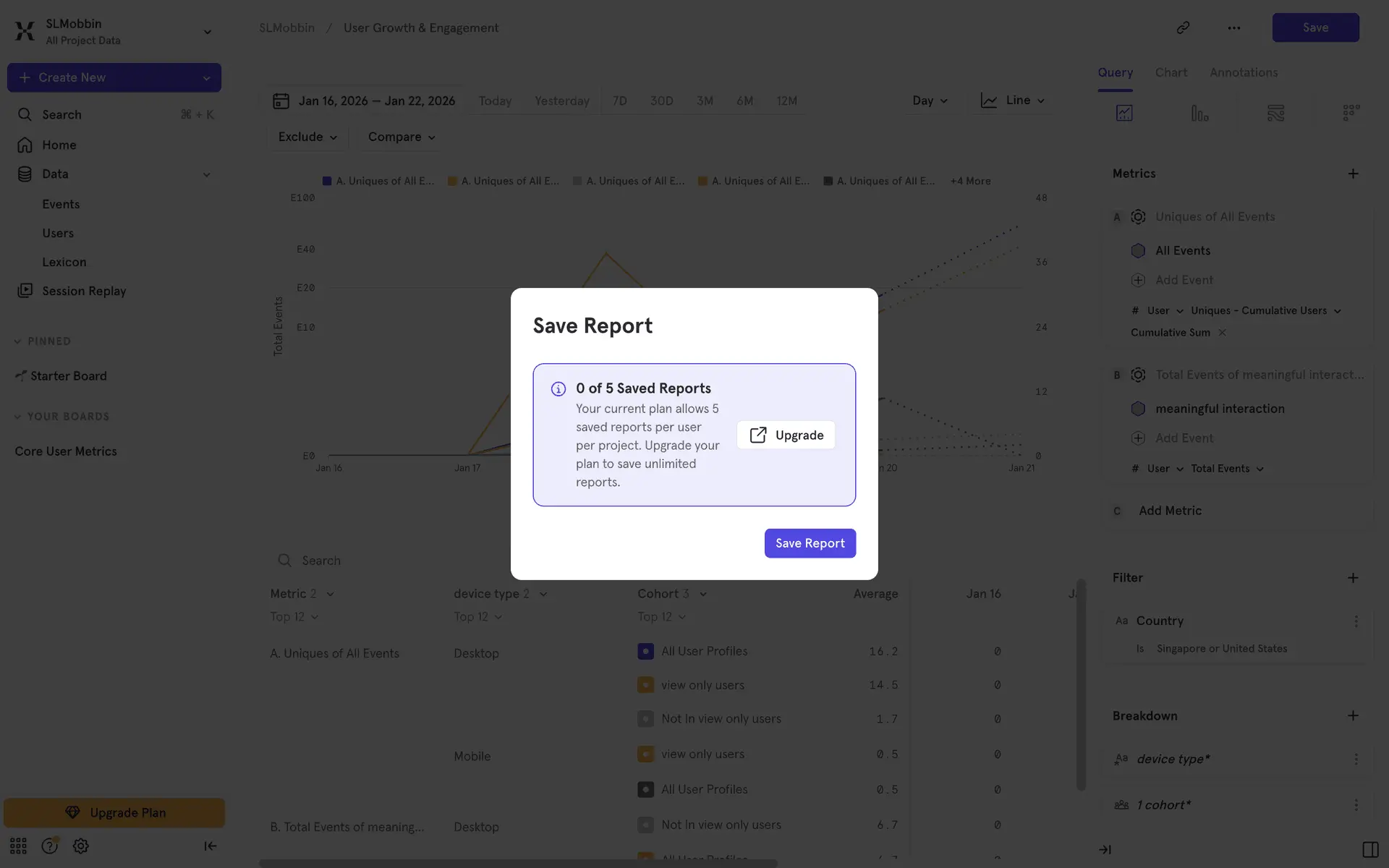Copy report link icon
This screenshot has width=1389, height=868.
tap(1183, 27)
